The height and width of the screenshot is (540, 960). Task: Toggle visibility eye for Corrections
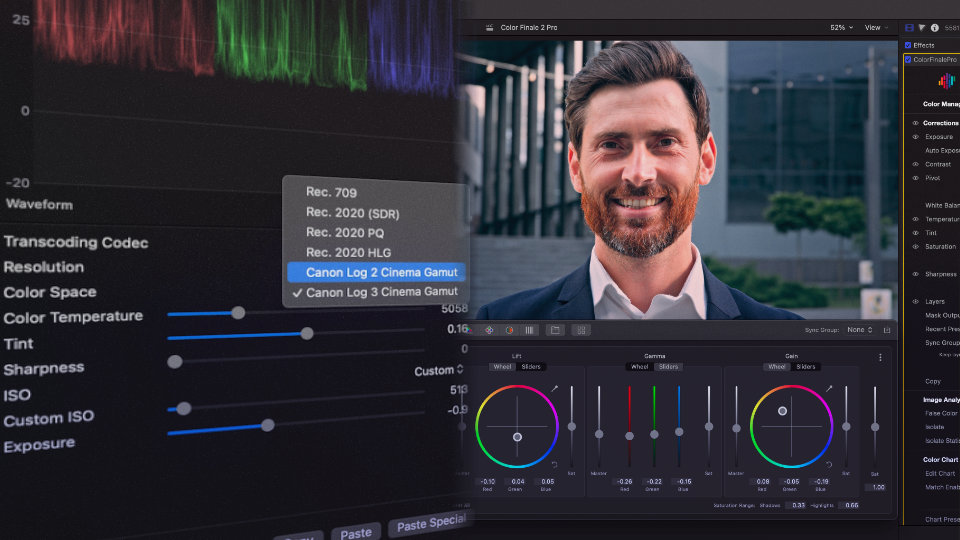pyautogui.click(x=915, y=123)
